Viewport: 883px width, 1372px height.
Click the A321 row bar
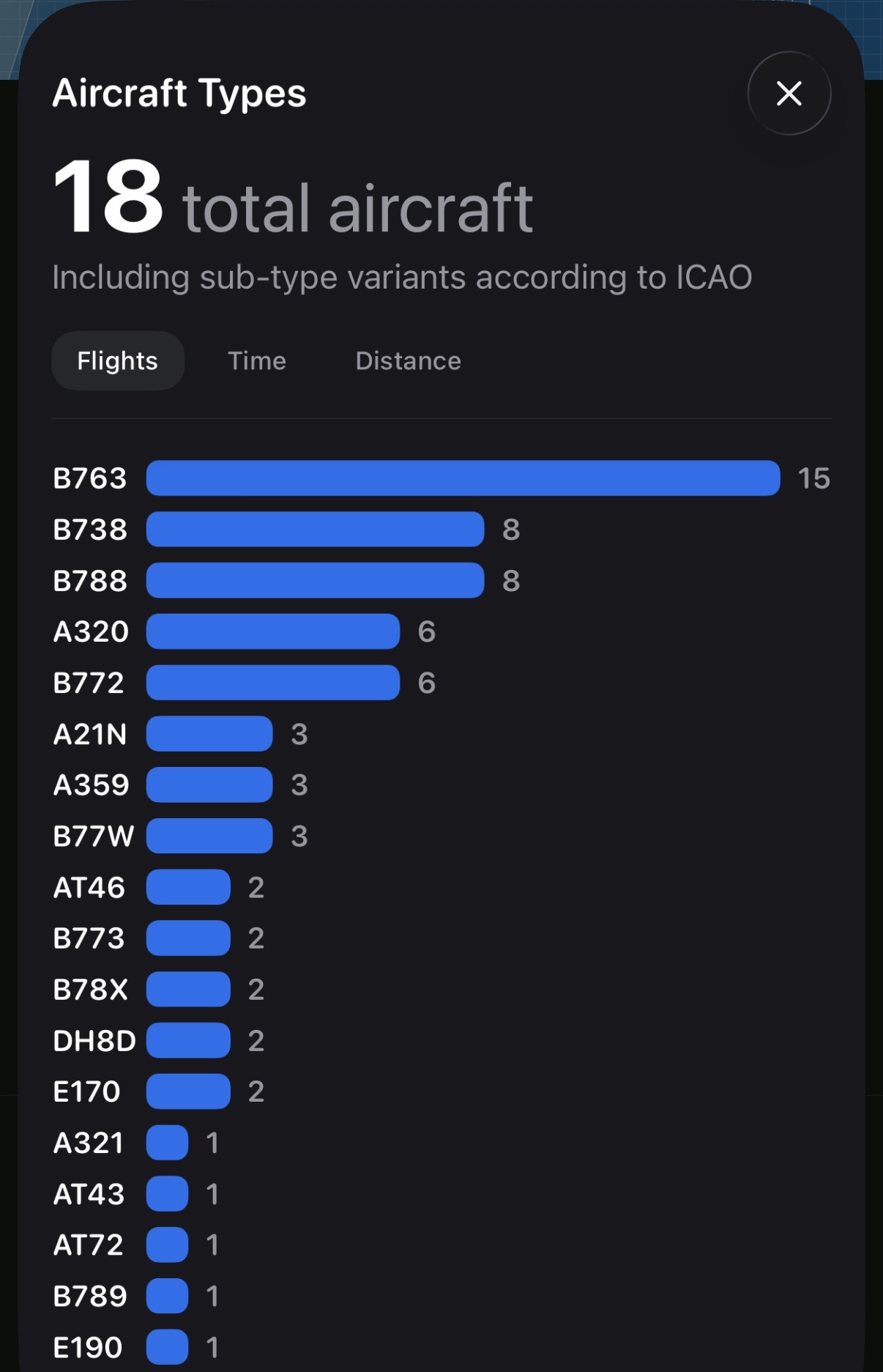pyautogui.click(x=165, y=1143)
